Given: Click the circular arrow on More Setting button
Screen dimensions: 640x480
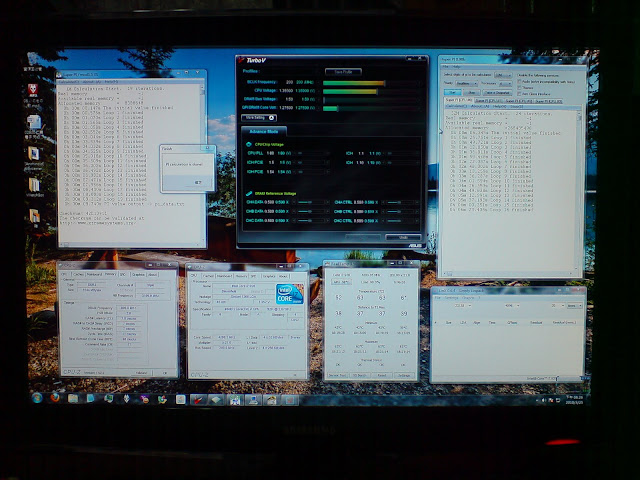Looking at the screenshot, I should tap(271, 118).
